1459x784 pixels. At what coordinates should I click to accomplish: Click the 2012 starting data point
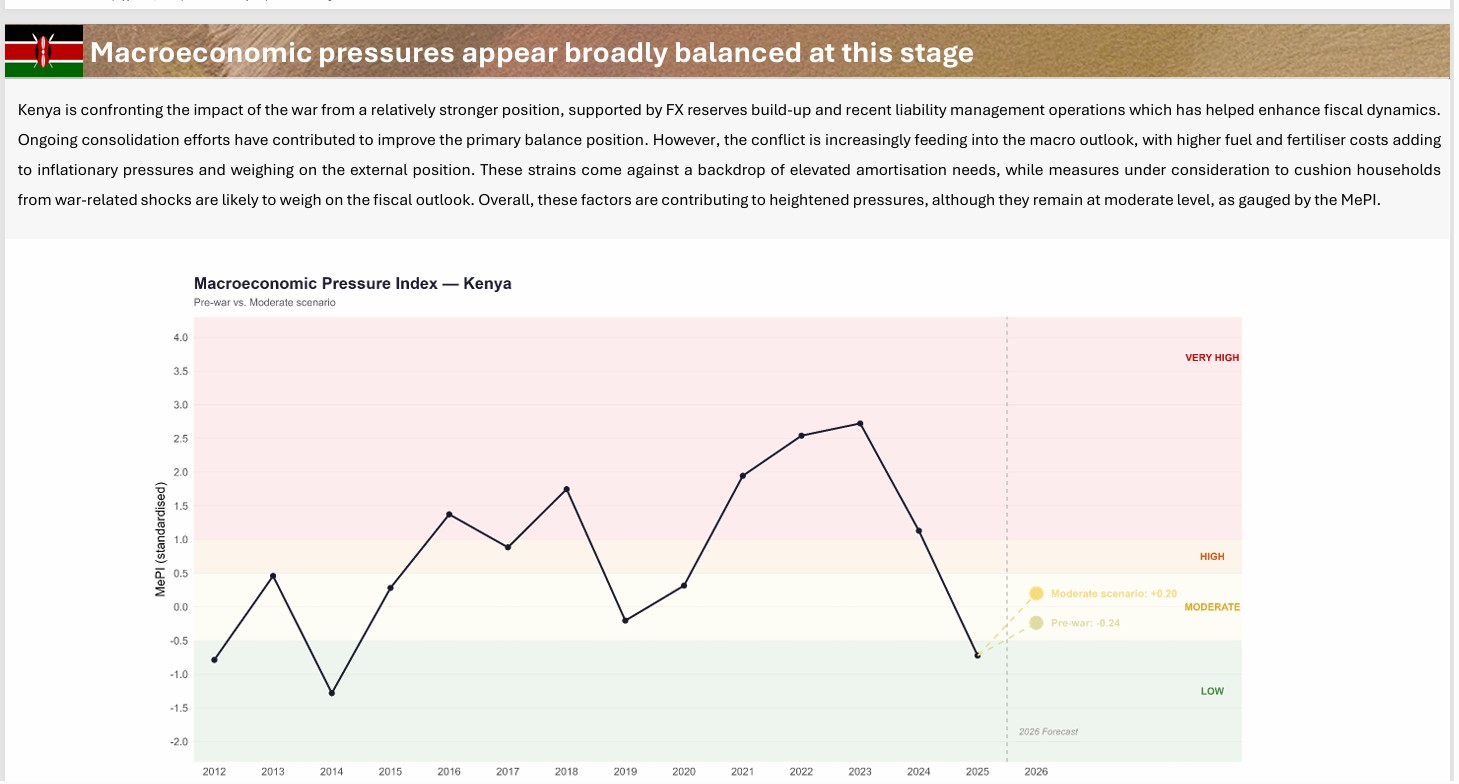click(x=214, y=660)
